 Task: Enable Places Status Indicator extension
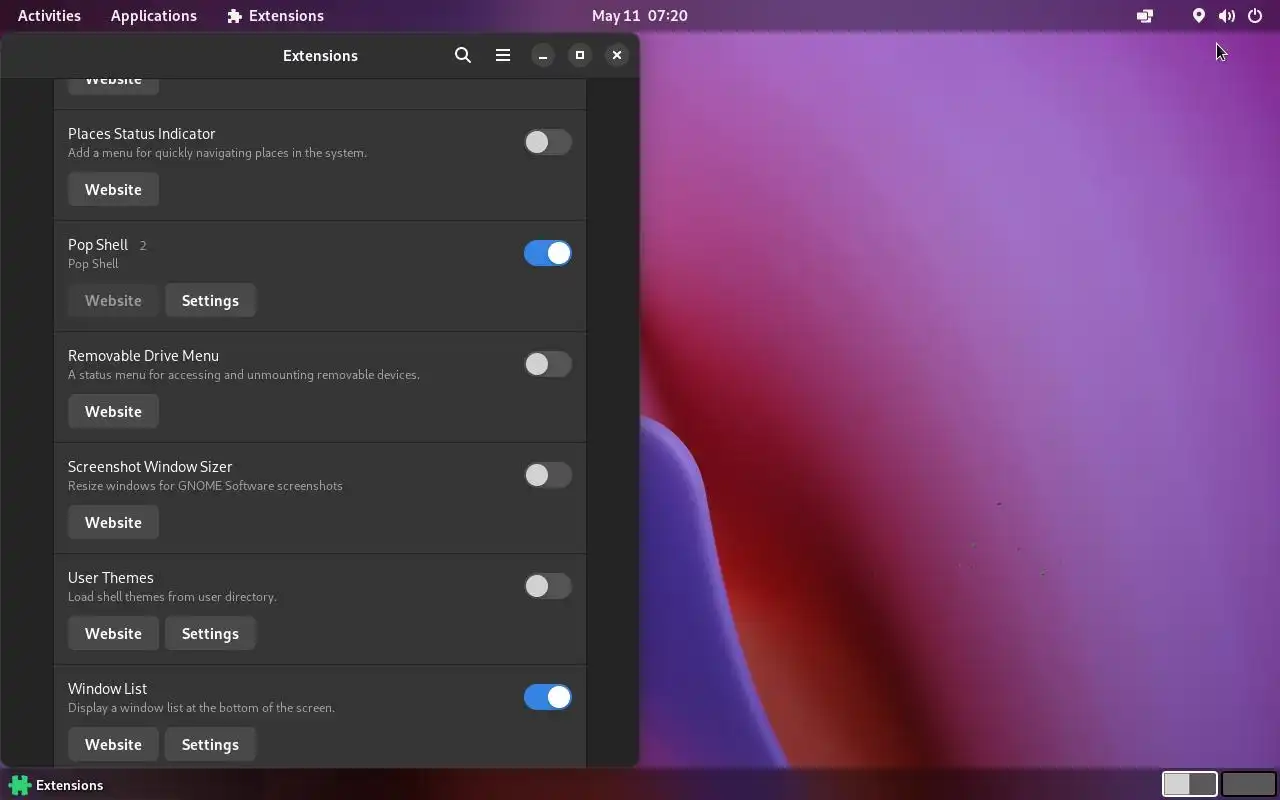coord(548,142)
